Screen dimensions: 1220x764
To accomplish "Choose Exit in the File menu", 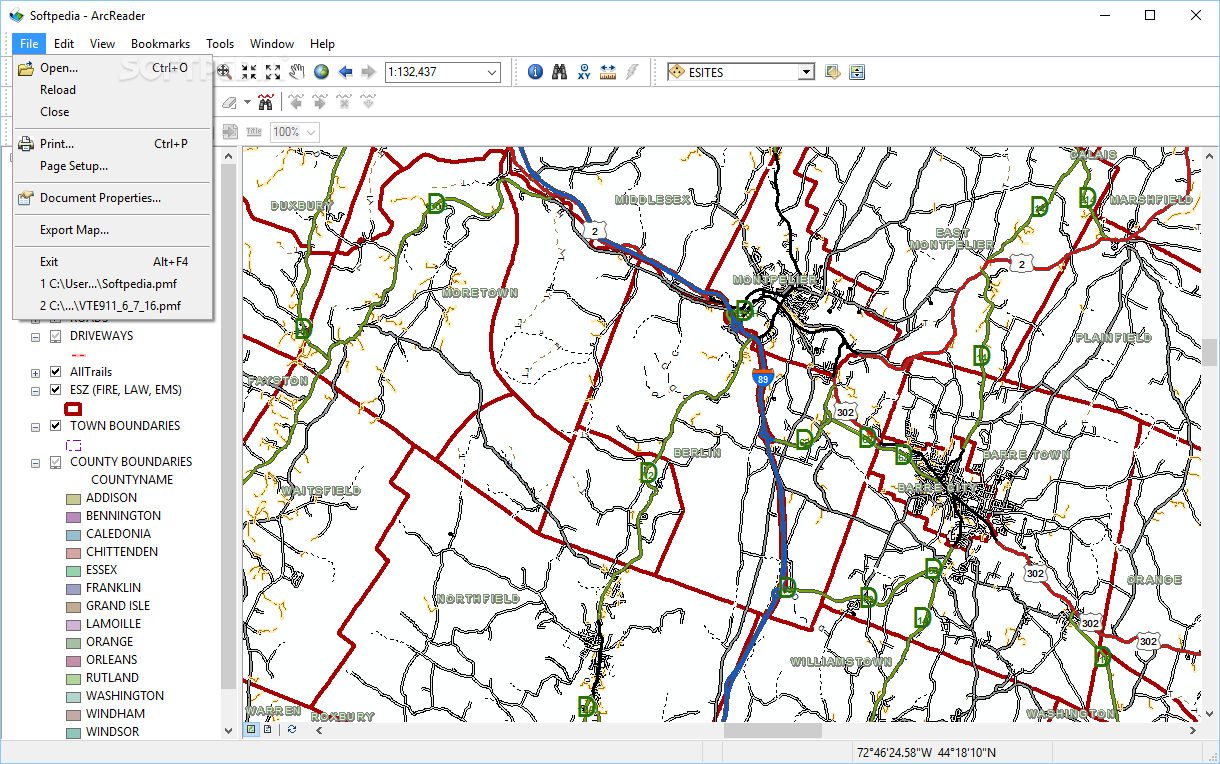I will pos(112,262).
